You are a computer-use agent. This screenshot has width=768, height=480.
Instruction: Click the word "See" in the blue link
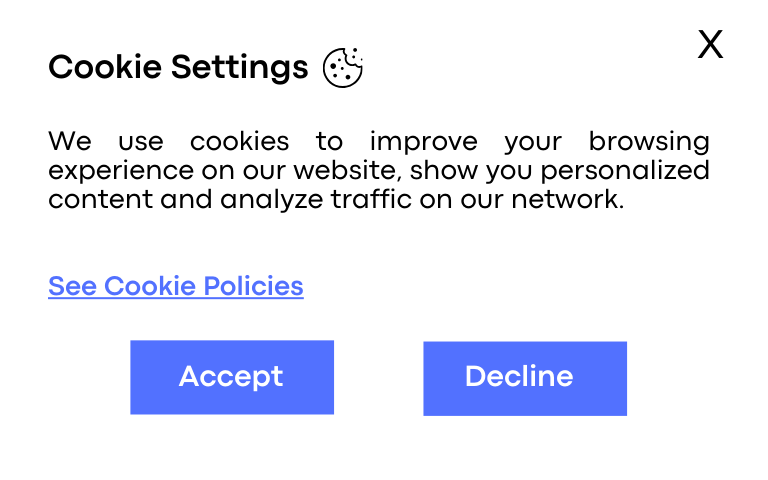[72, 286]
